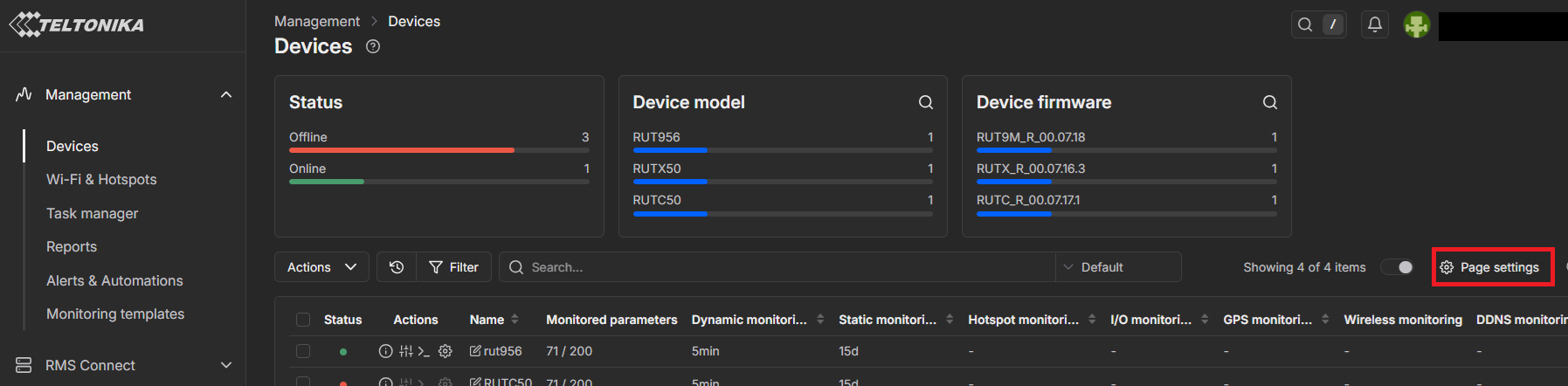The height and width of the screenshot is (386, 1568).
Task: Expand the Default view dropdown
Action: pyautogui.click(x=1118, y=267)
